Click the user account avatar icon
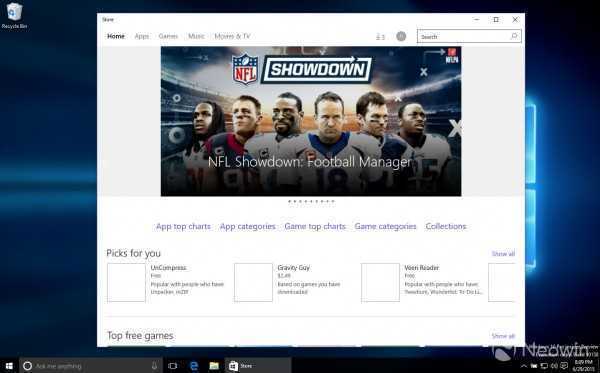This screenshot has height=373, width=600. 401,36
